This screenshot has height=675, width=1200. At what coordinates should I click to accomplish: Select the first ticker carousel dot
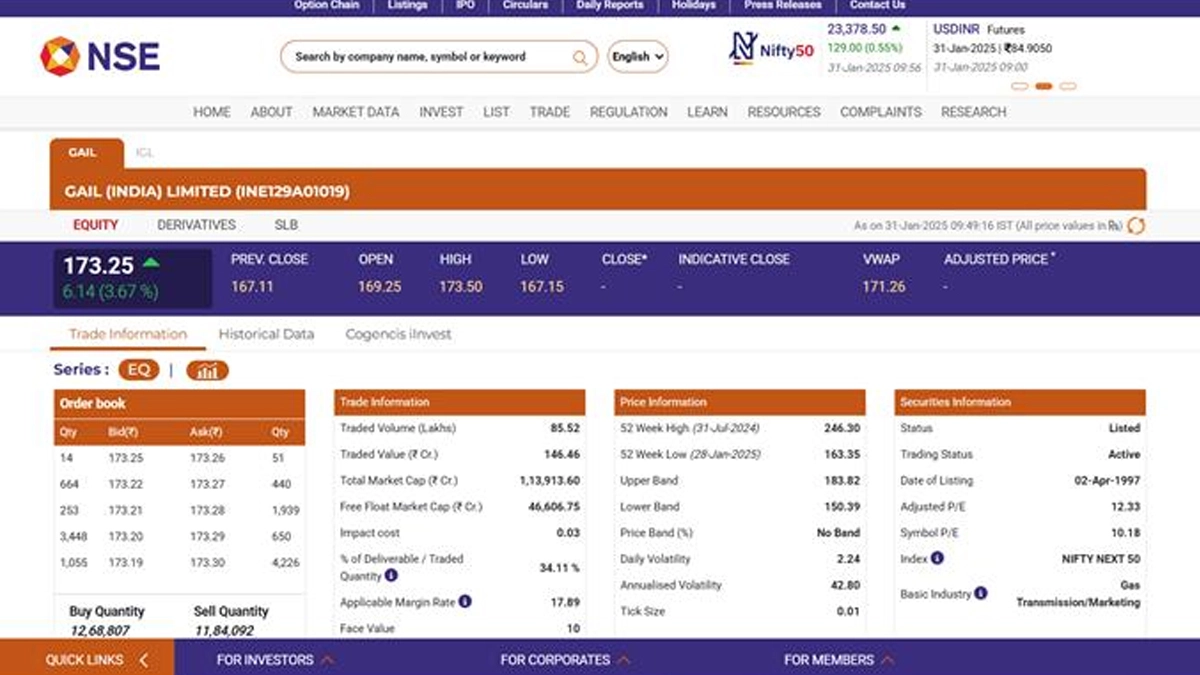(1020, 87)
